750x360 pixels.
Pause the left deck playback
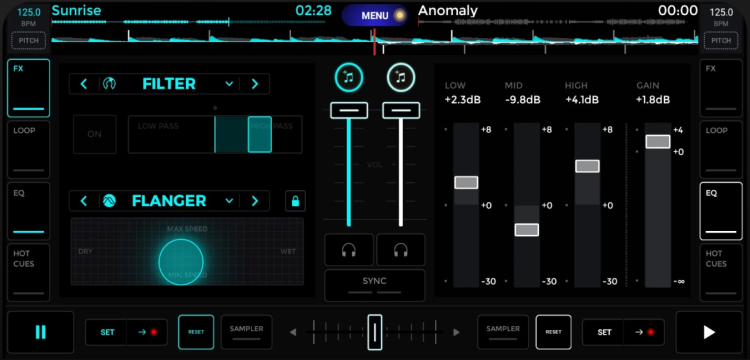click(x=41, y=332)
